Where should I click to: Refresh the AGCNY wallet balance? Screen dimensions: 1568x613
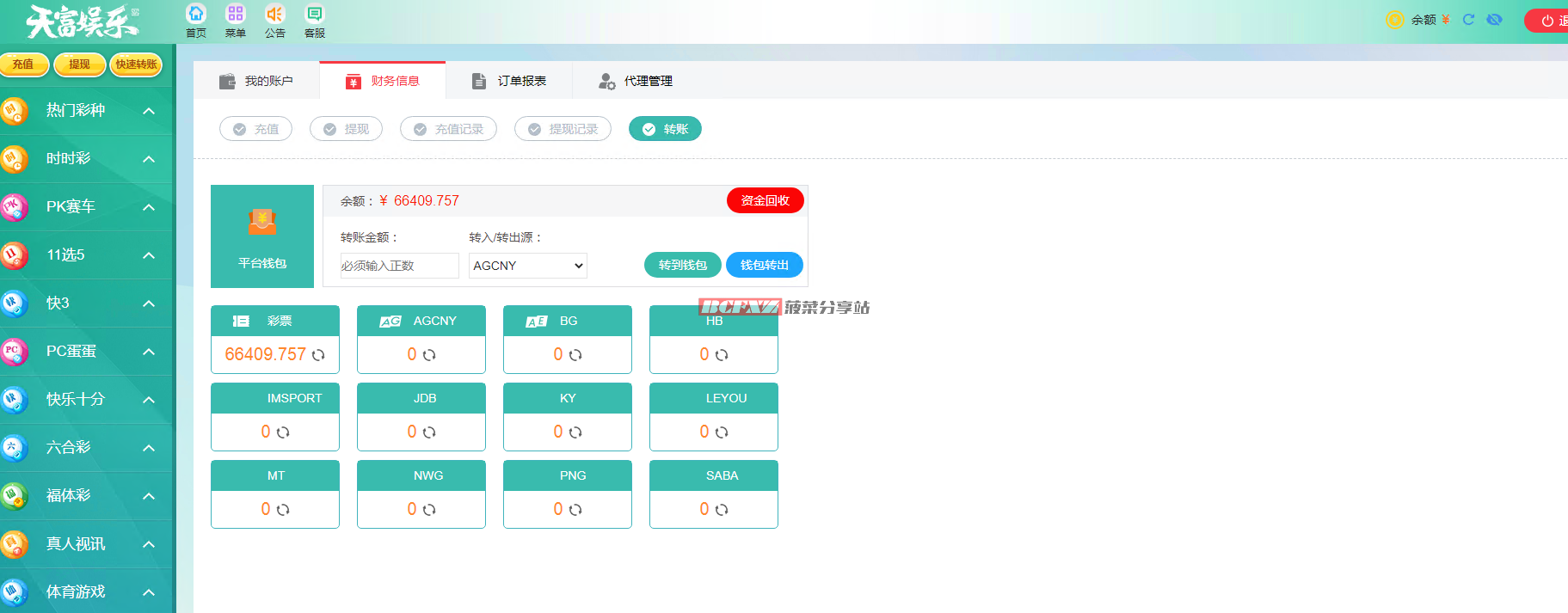coord(429,355)
